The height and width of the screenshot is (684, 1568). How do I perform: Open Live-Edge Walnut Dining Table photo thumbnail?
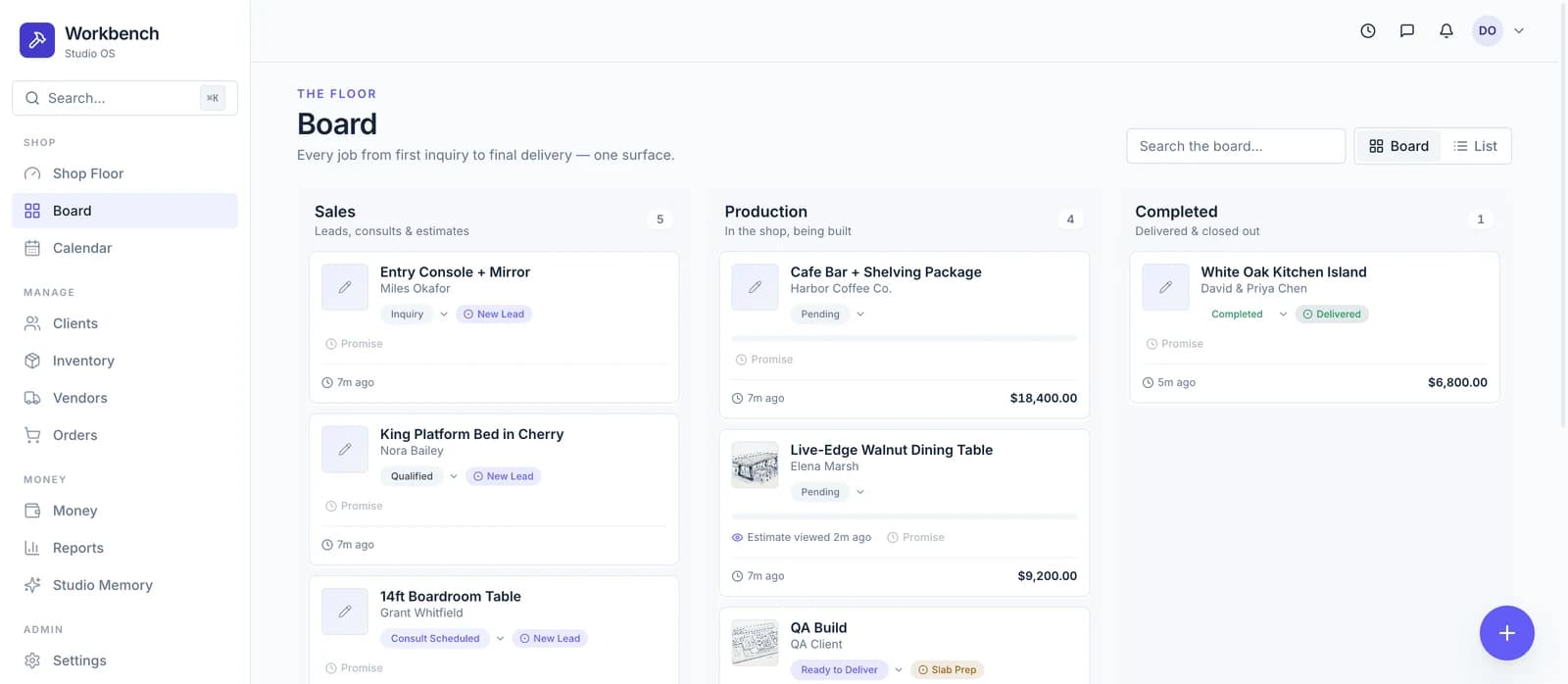(755, 465)
